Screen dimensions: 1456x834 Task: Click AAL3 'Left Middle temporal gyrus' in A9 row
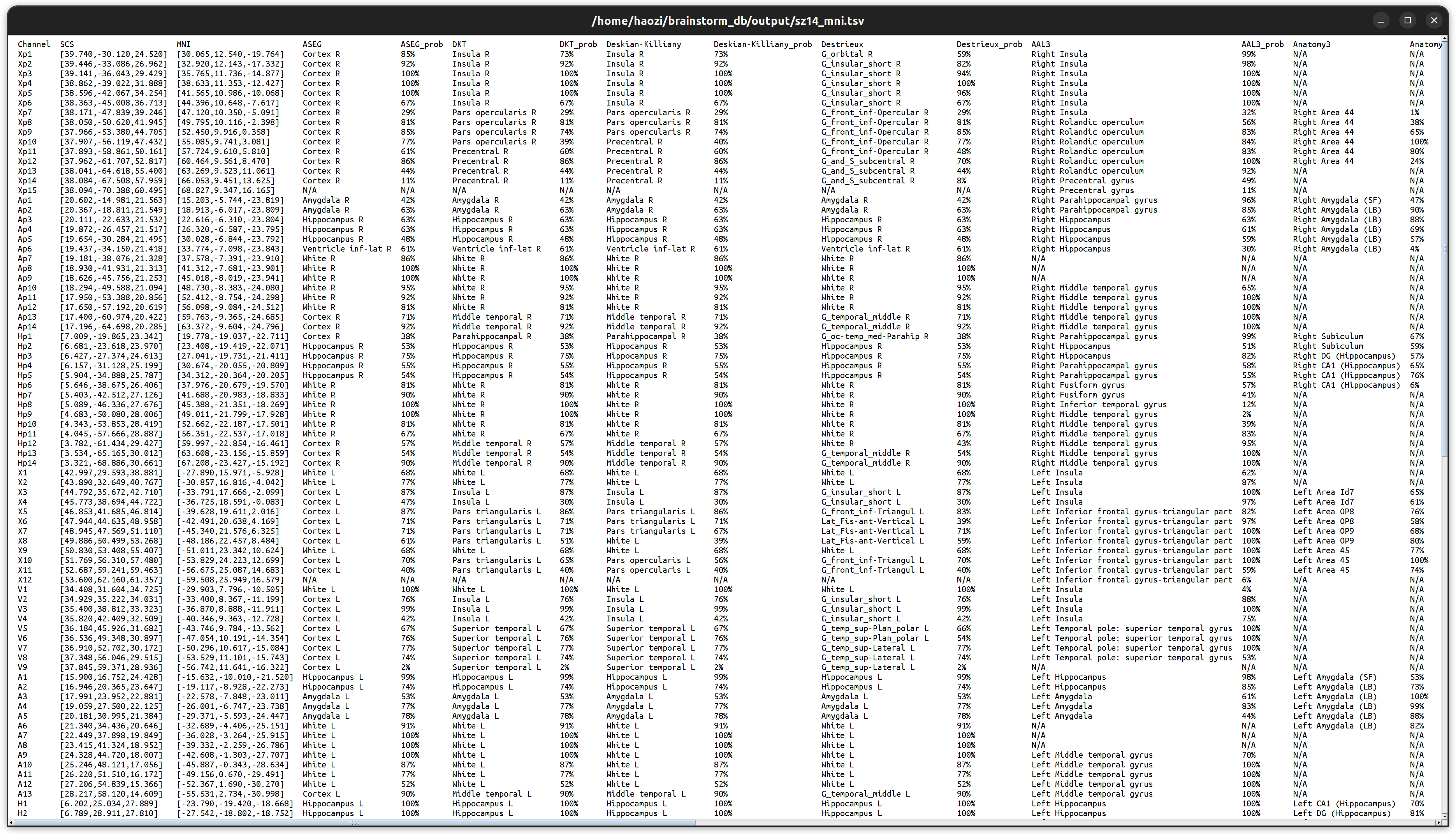click(x=1092, y=755)
